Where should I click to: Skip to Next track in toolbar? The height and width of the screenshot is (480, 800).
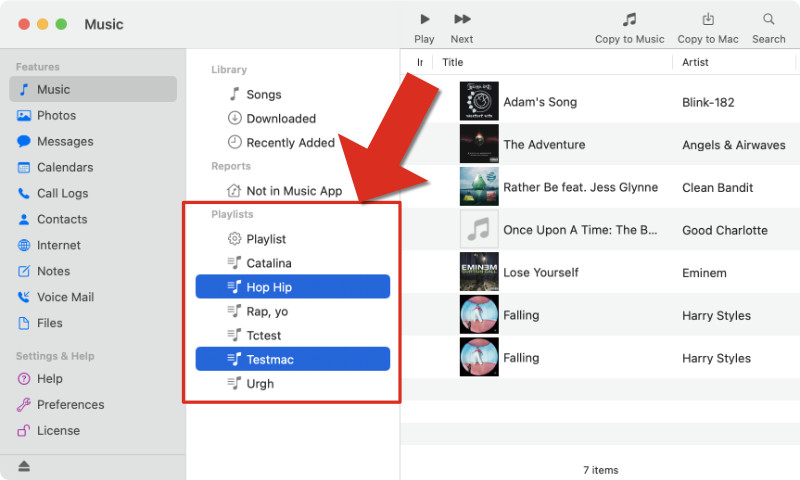[x=462, y=28]
